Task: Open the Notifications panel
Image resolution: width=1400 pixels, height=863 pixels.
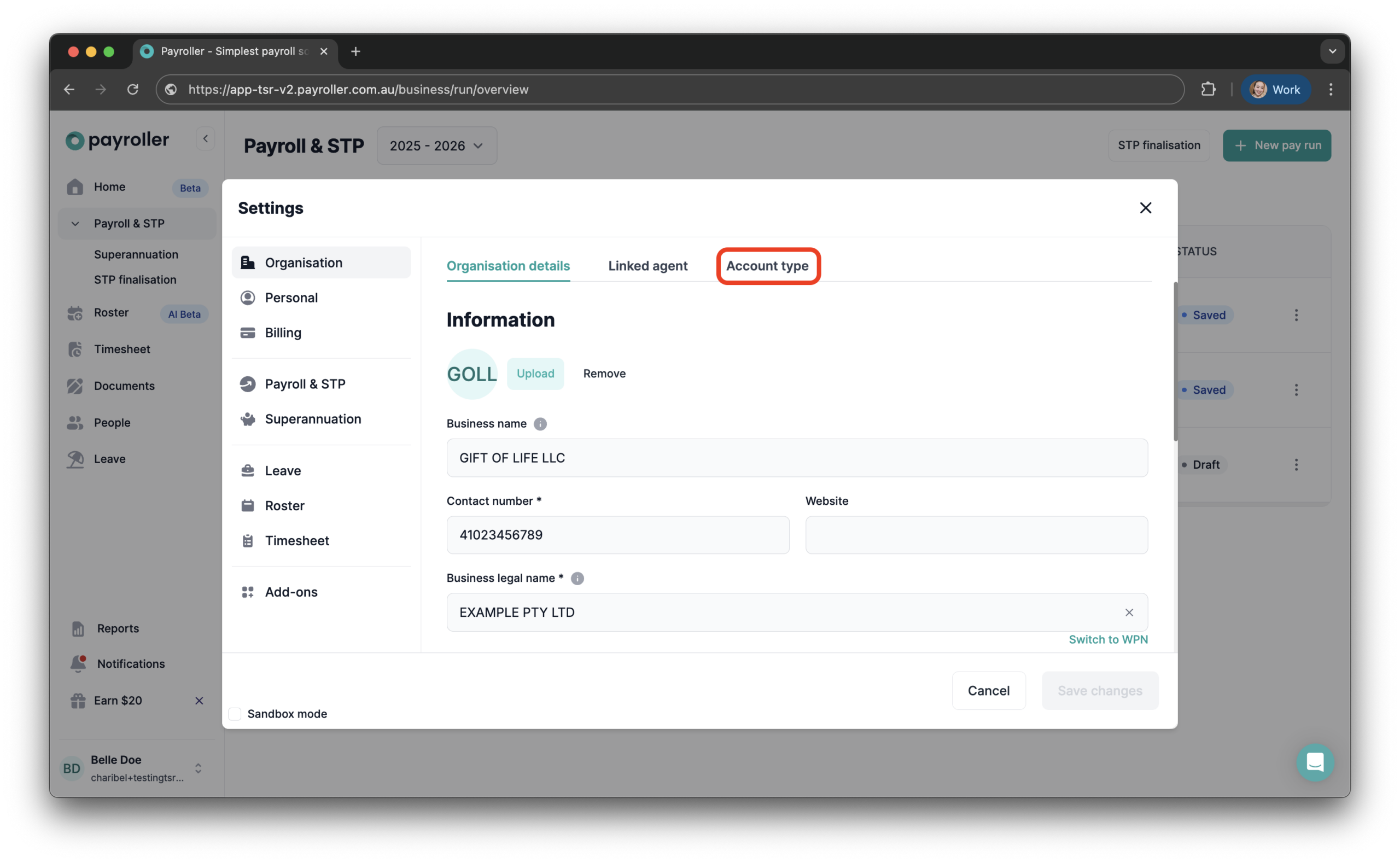Action: pyautogui.click(x=130, y=664)
